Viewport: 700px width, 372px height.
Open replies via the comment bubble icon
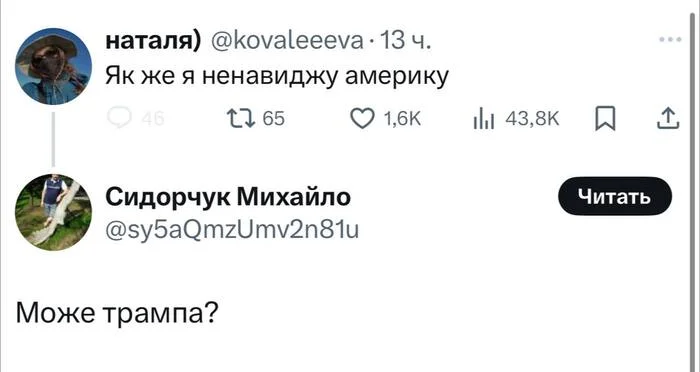(119, 119)
